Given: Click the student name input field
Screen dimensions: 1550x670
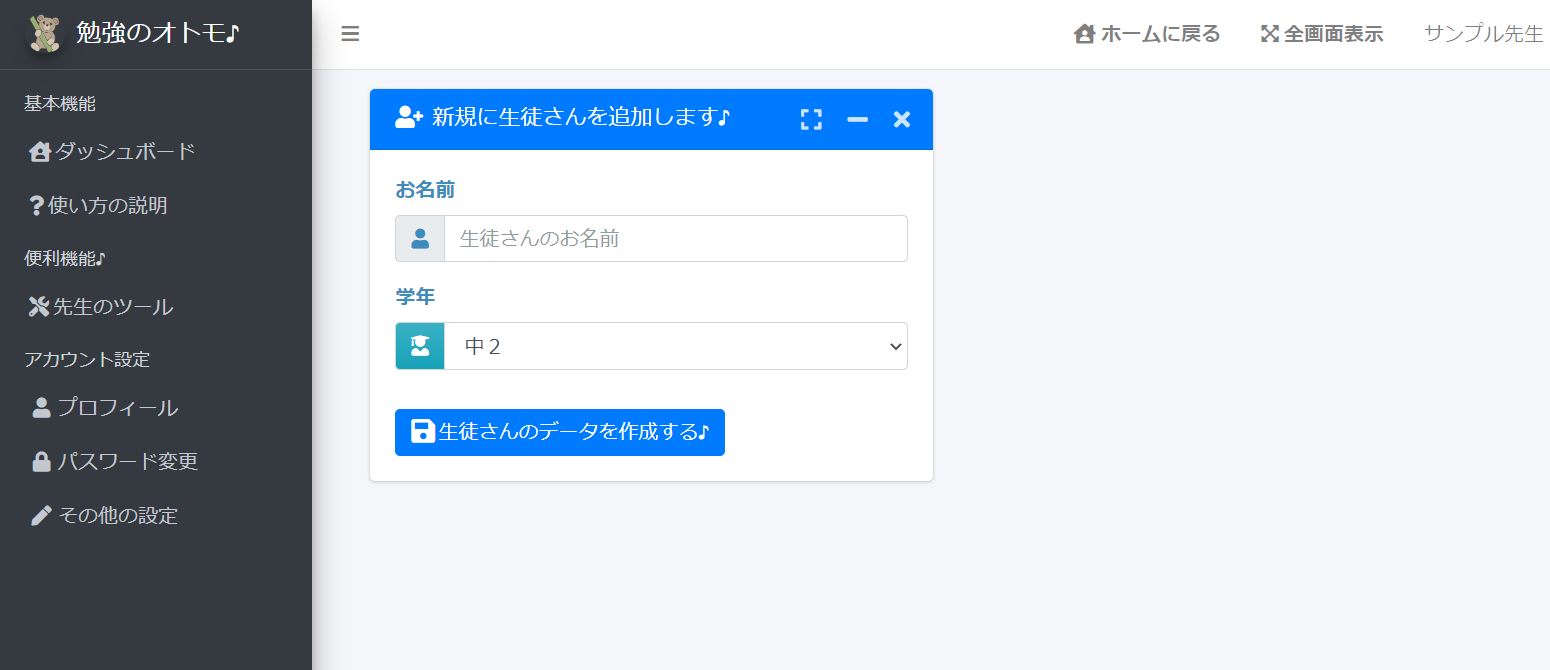Looking at the screenshot, I should point(675,238).
